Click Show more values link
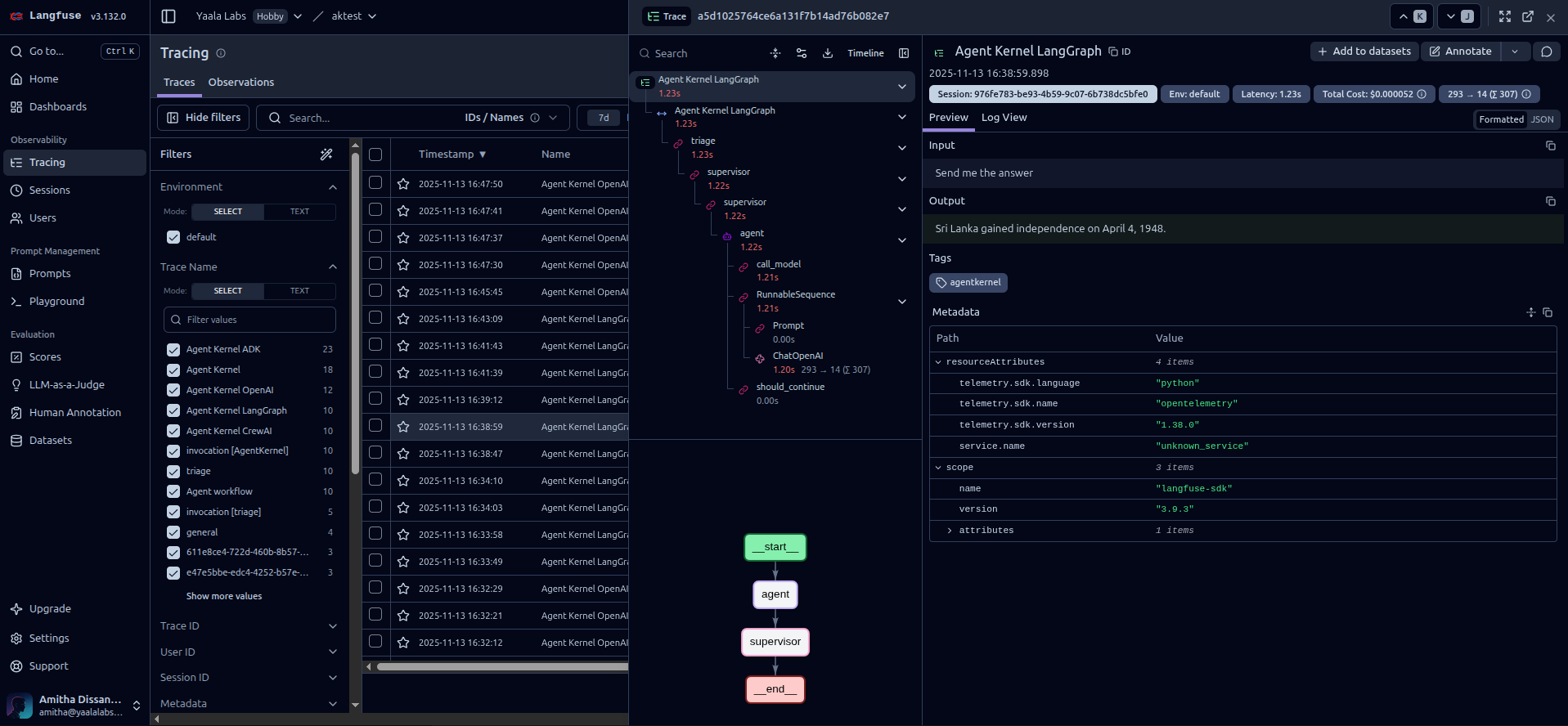The width and height of the screenshot is (1568, 726). (224, 597)
